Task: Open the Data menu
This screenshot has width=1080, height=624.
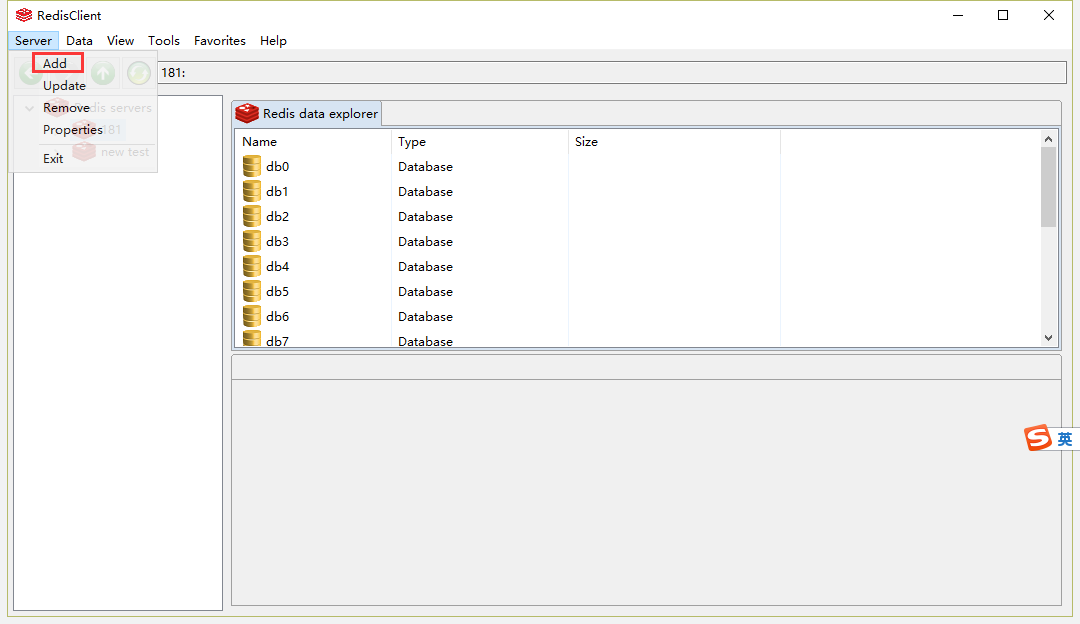Action: coord(79,41)
